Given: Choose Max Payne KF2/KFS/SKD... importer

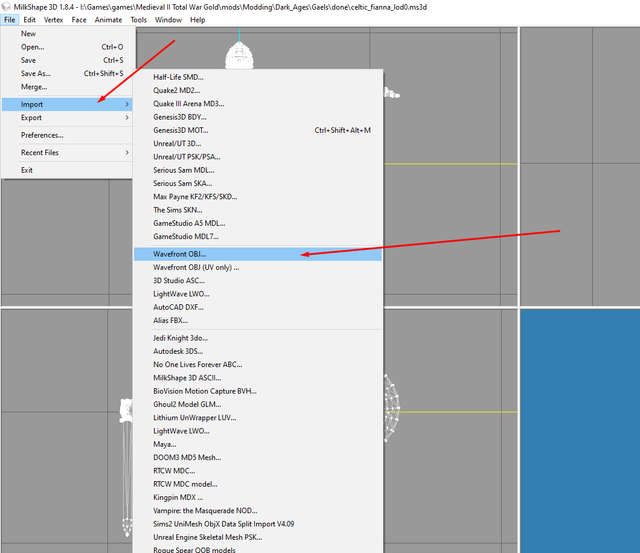Looking at the screenshot, I should coord(258,197).
